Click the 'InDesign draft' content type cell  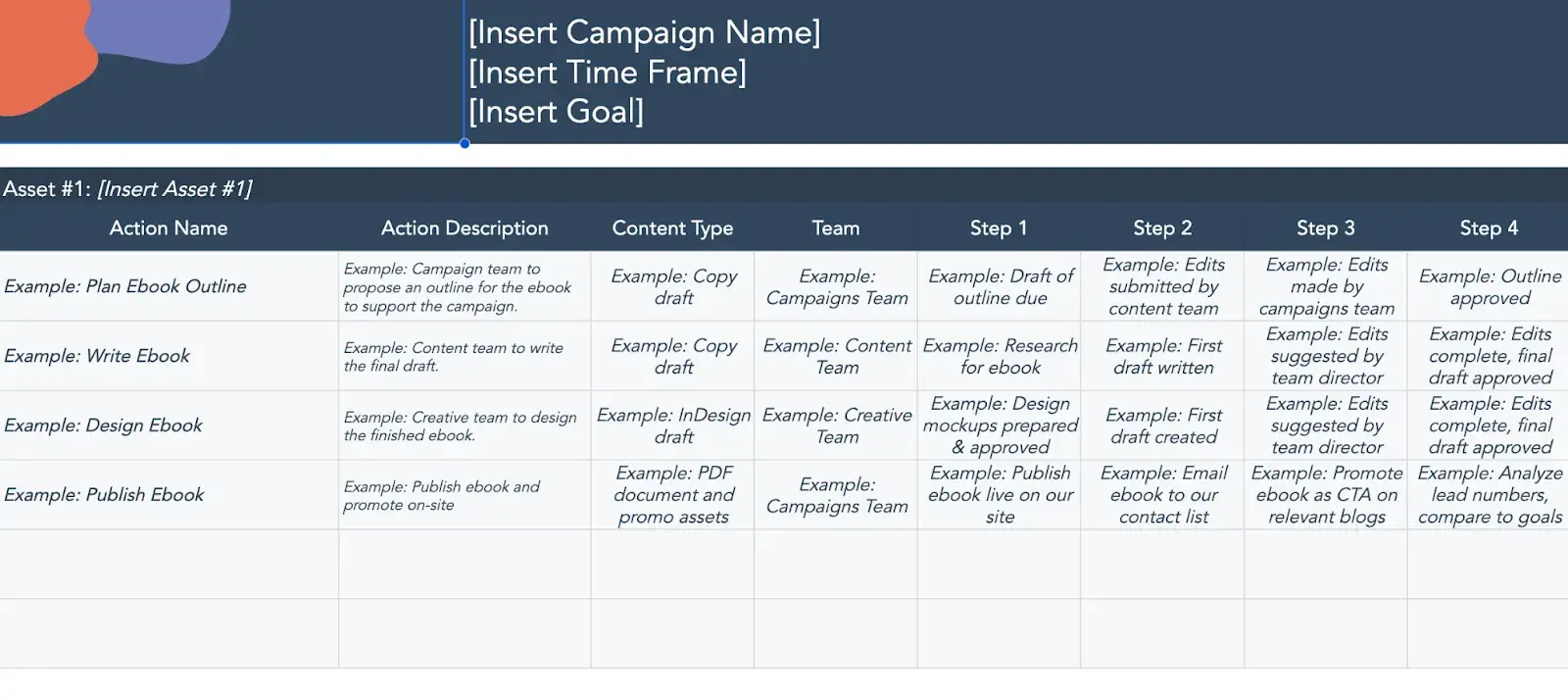click(673, 425)
